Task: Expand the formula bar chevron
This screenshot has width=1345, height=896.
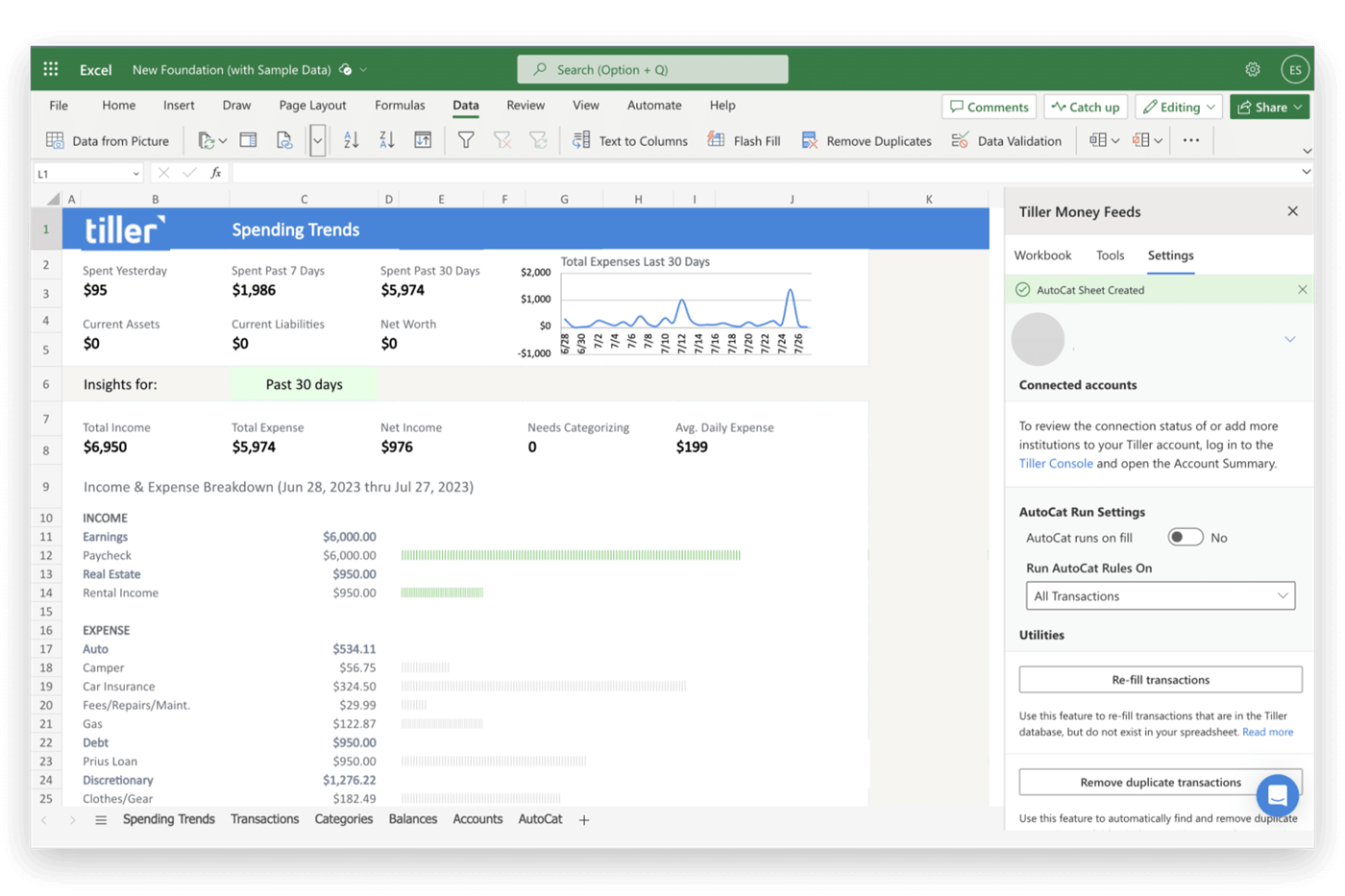Action: click(x=1307, y=173)
